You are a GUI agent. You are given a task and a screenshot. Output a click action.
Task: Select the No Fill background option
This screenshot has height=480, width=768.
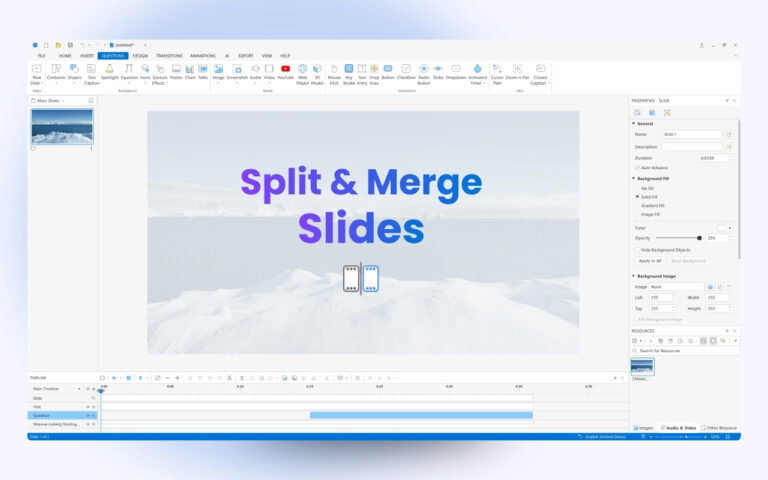(638, 188)
